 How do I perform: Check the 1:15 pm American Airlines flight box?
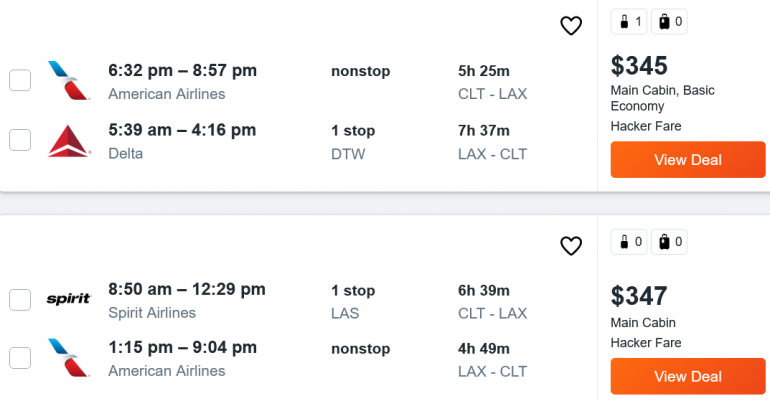pyautogui.click(x=20, y=359)
